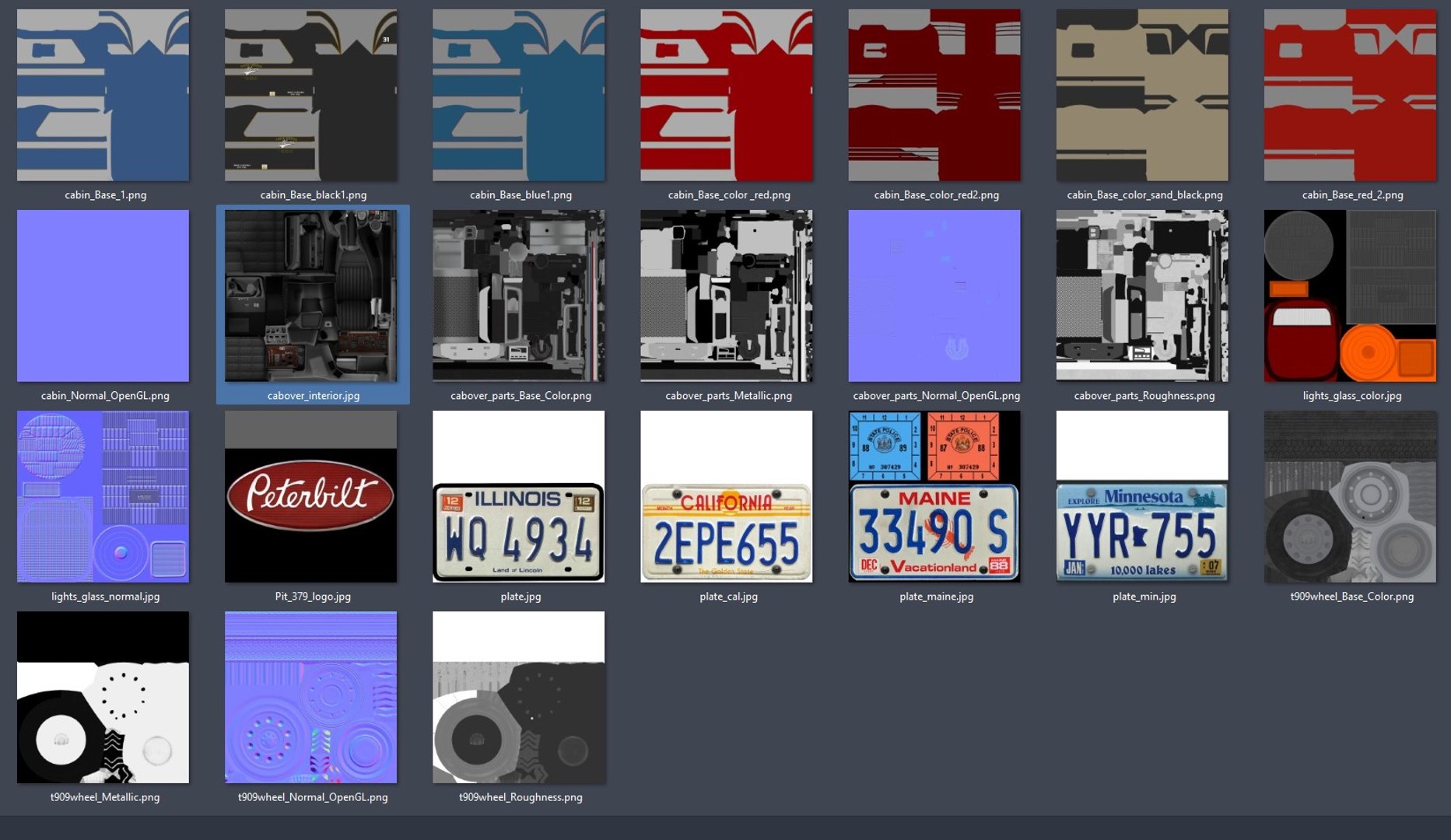
Task: Click the 'cabover_parts_Base_Color.png' file name
Action: (520, 396)
